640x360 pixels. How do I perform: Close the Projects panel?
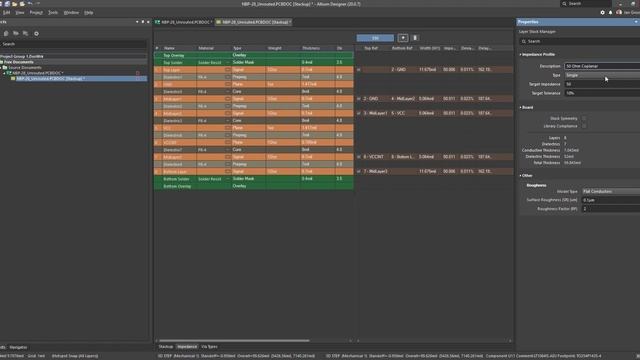tap(148, 22)
